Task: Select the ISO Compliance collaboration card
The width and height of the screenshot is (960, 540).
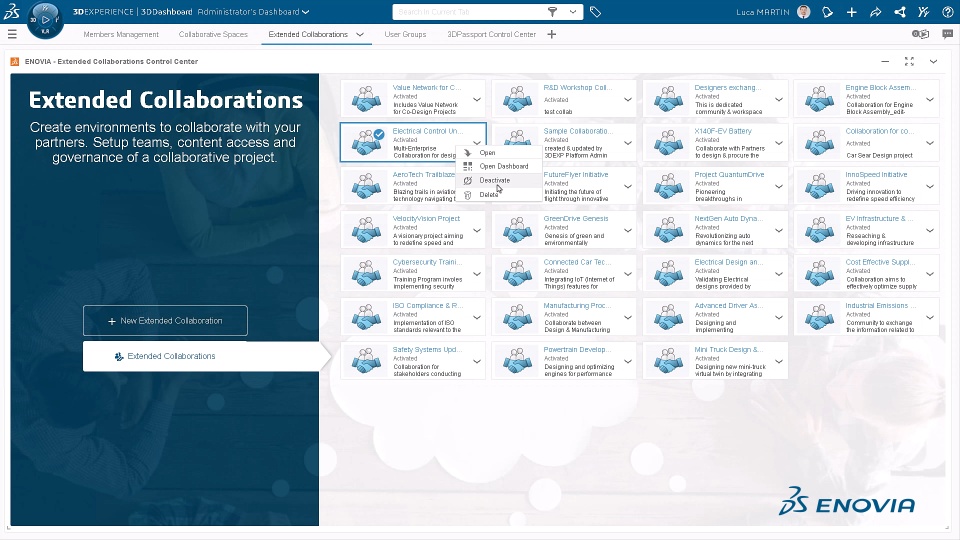Action: click(x=413, y=317)
